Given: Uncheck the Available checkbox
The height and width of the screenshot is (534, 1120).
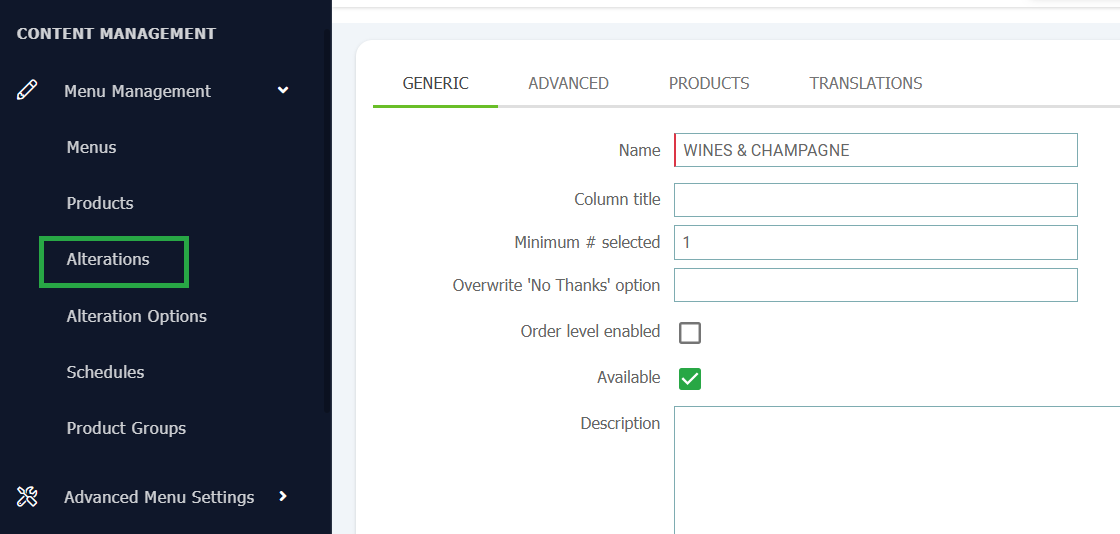Looking at the screenshot, I should coord(690,378).
